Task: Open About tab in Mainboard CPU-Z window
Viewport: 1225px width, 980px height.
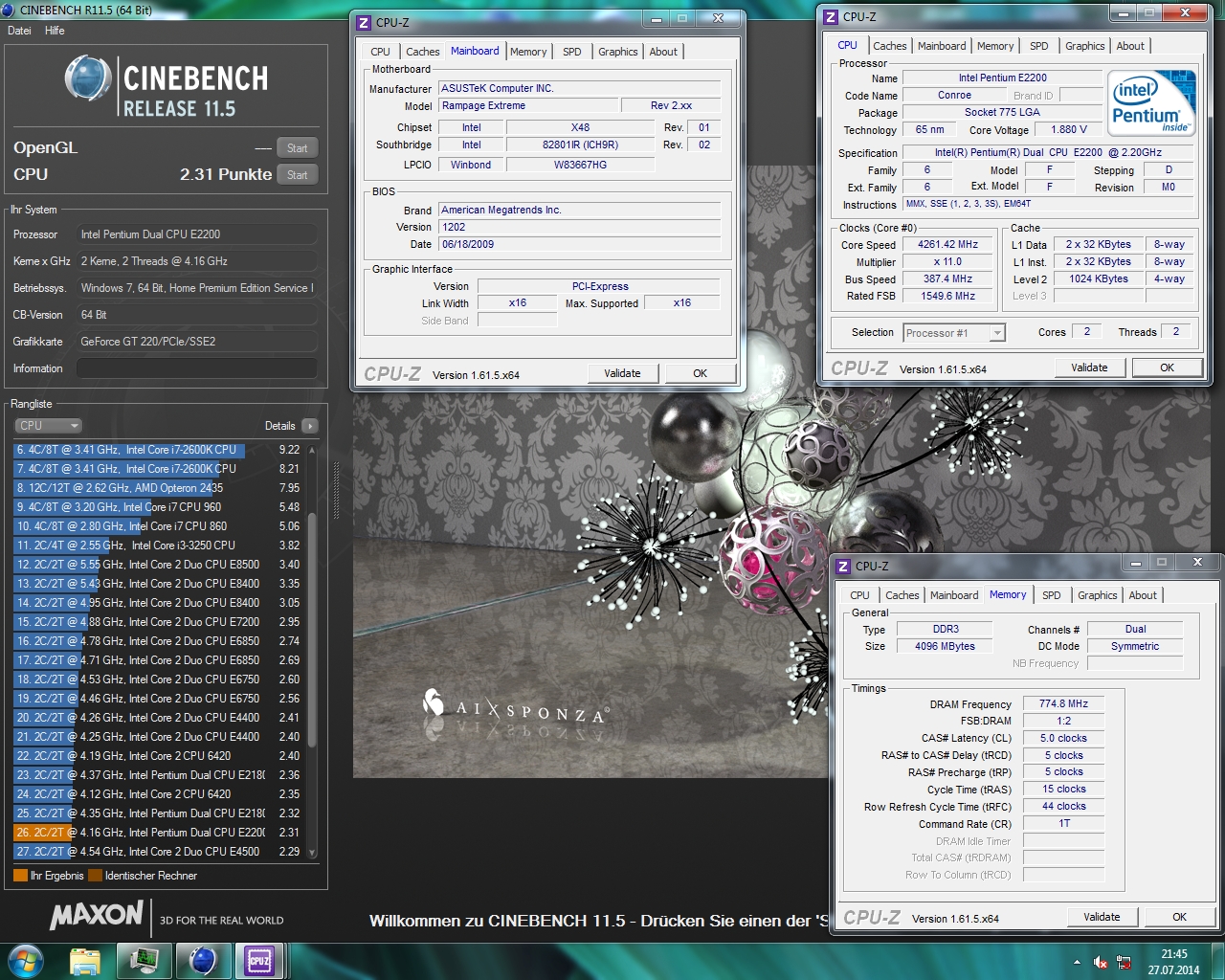Action: [663, 52]
